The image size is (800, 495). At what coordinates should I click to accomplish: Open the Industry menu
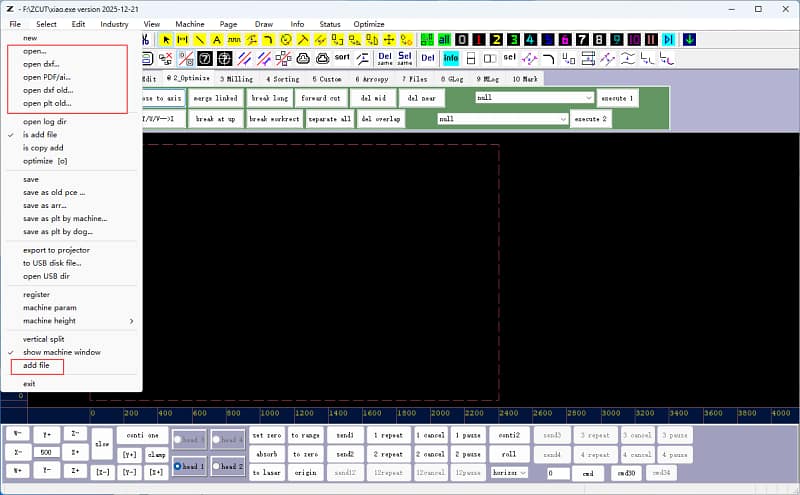click(x=114, y=24)
